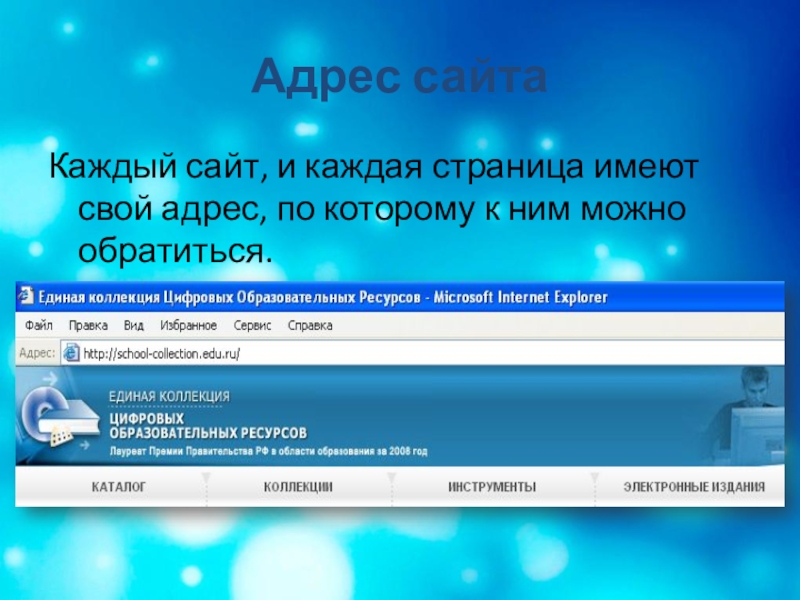Open the Справка menu
The image size is (800, 600).
click(x=310, y=325)
